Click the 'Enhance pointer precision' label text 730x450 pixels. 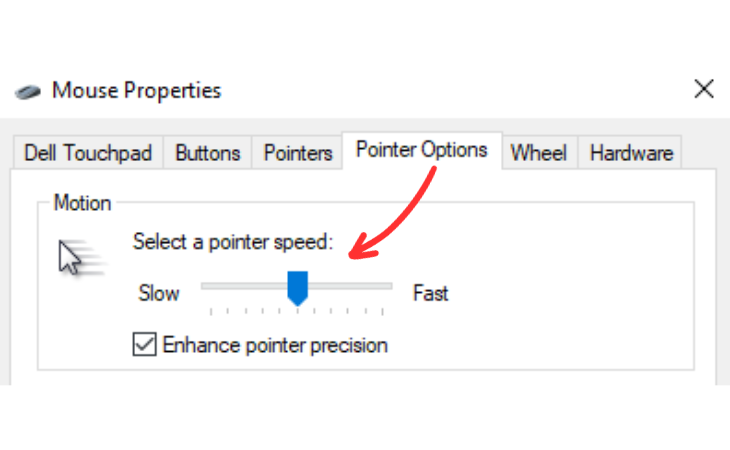(275, 346)
